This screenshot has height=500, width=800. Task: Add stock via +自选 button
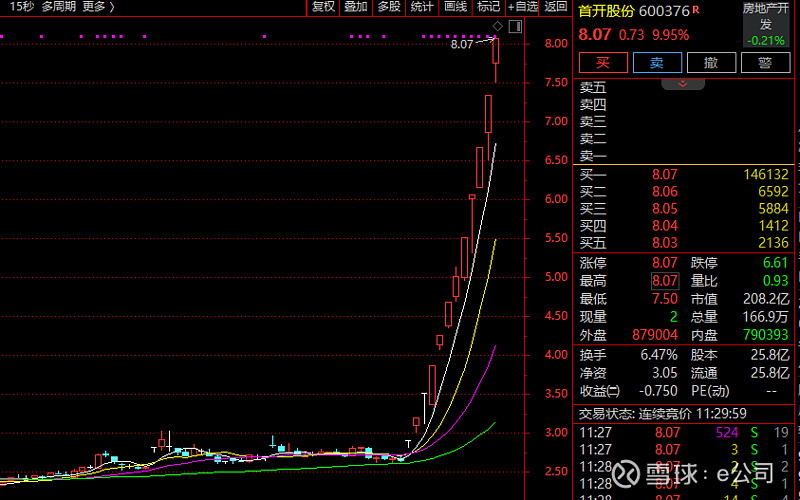click(521, 7)
